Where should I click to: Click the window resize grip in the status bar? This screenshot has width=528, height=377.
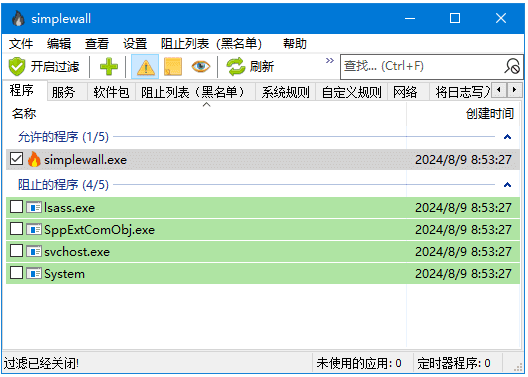518,367
